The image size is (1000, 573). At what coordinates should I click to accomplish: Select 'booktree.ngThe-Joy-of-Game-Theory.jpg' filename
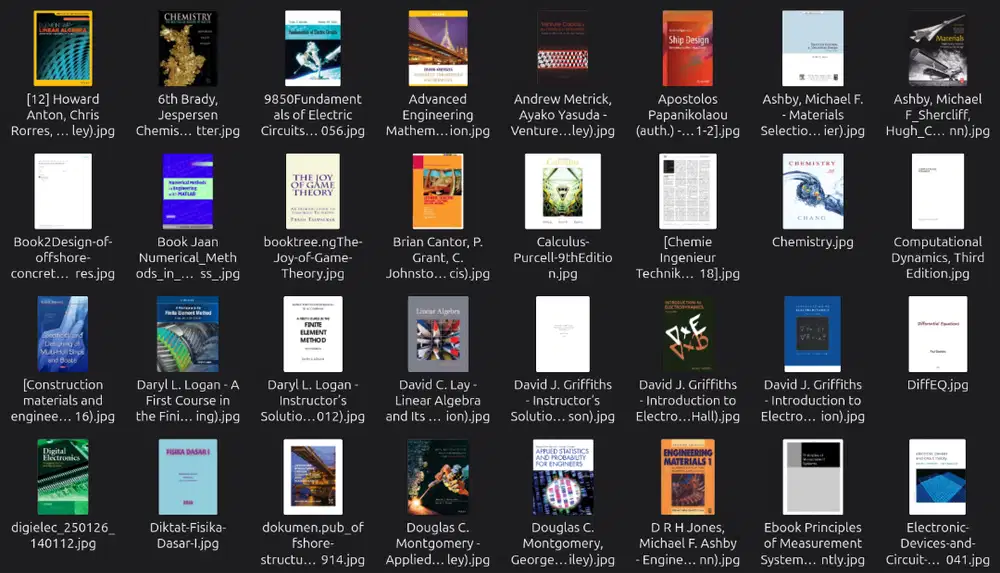[x=312, y=258]
